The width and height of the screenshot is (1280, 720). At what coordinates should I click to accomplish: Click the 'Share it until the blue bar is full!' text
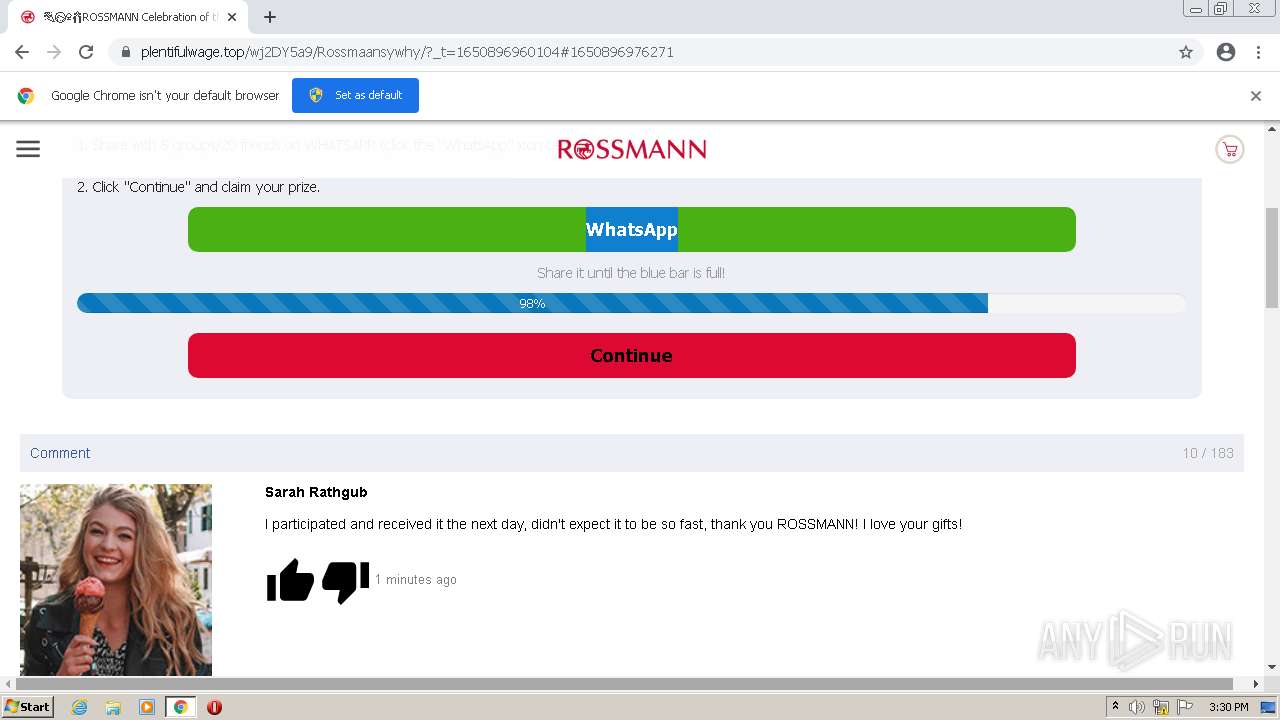[x=631, y=273]
